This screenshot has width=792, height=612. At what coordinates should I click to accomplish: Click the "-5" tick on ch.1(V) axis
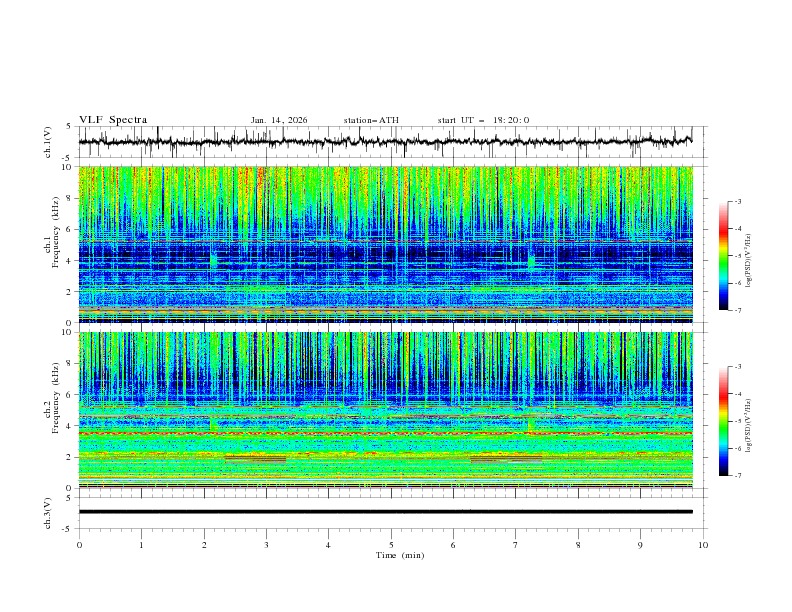tap(68, 158)
